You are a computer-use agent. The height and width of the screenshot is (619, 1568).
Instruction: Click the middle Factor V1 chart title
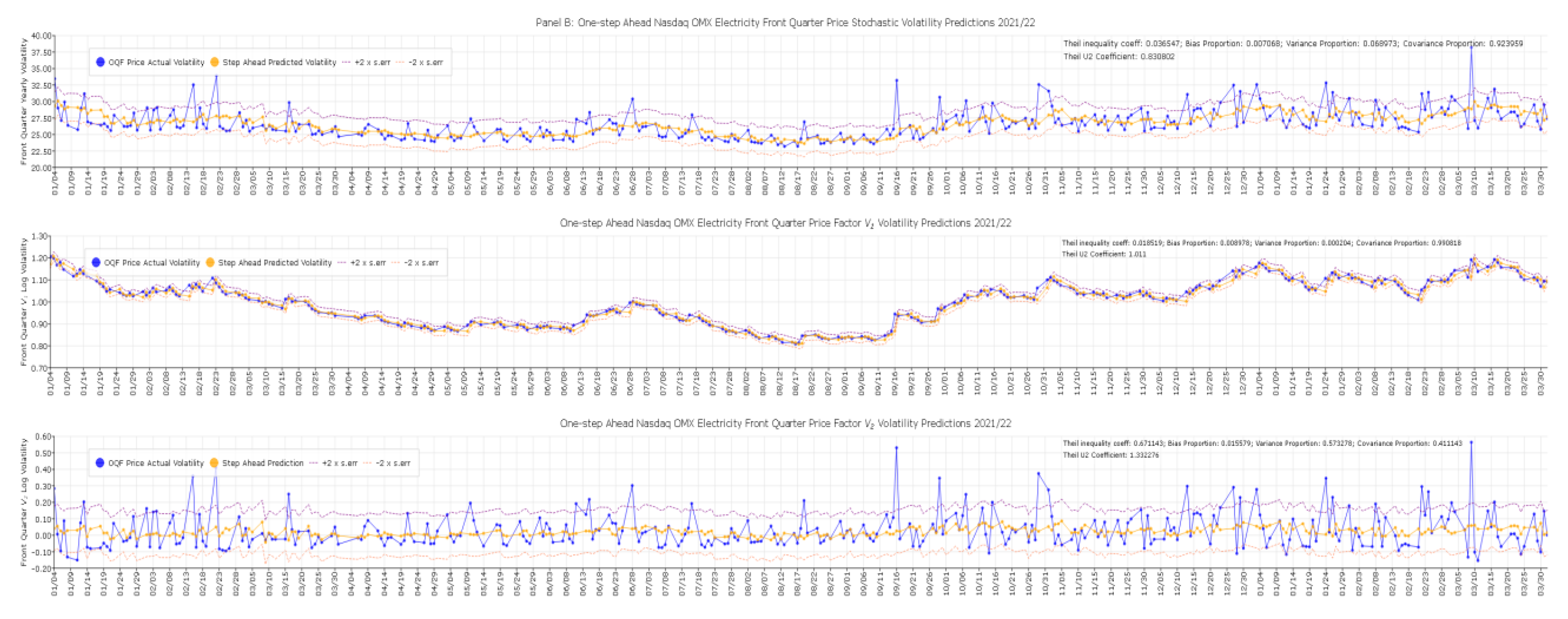785,223
